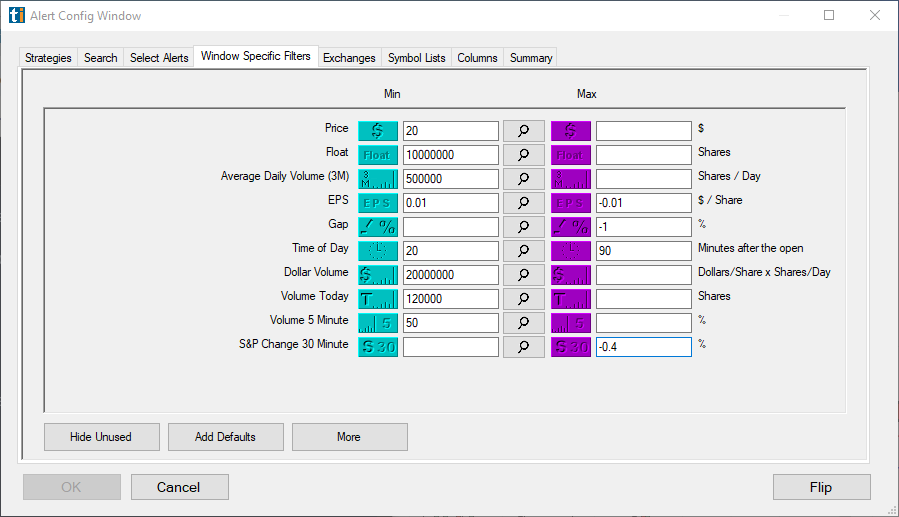Click the purple Max Average Daily Volume icon
Image resolution: width=899 pixels, height=517 pixels.
coord(570,179)
